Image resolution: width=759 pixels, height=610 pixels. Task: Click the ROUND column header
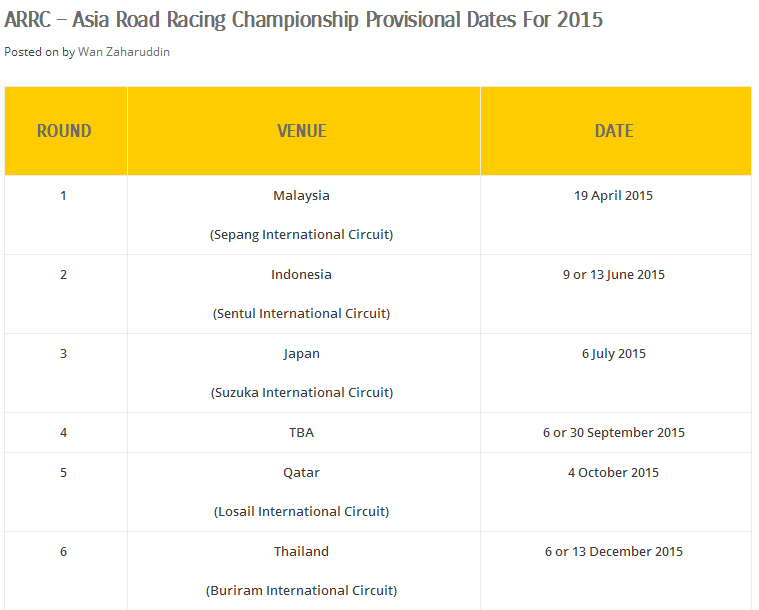point(64,131)
